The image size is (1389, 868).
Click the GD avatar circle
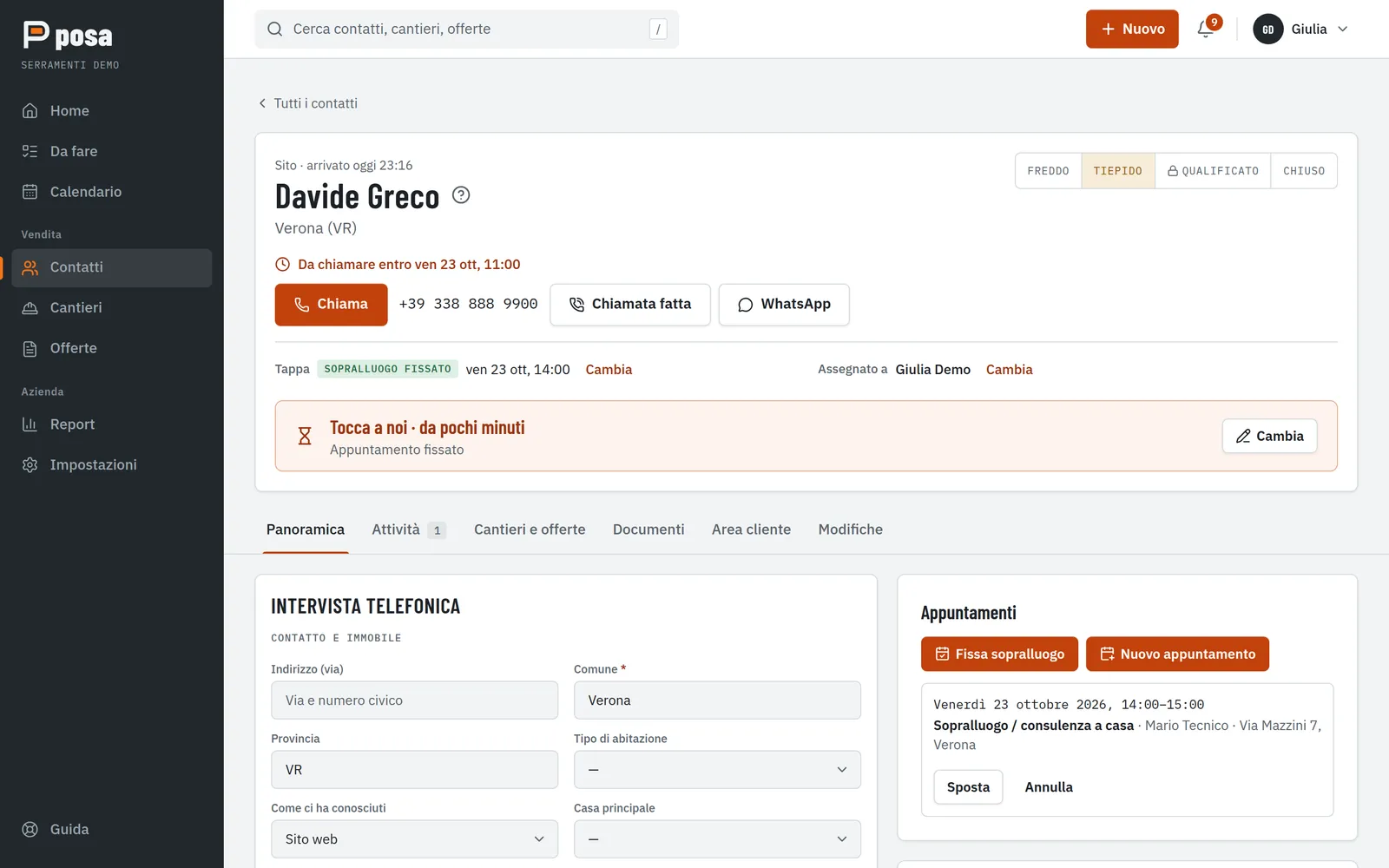pyautogui.click(x=1267, y=29)
